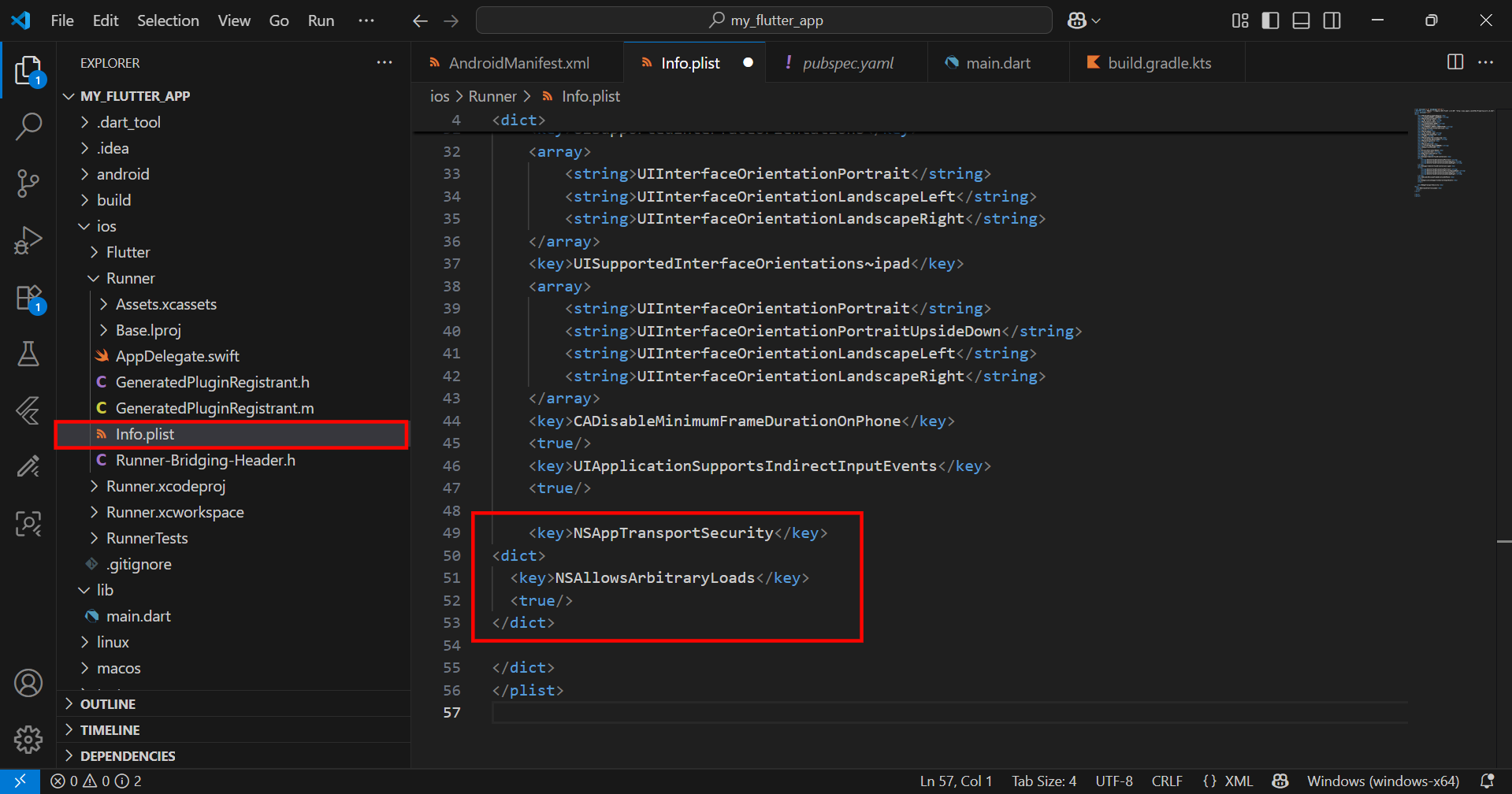Open the Selection menu
1512x794 pixels.
tap(168, 20)
